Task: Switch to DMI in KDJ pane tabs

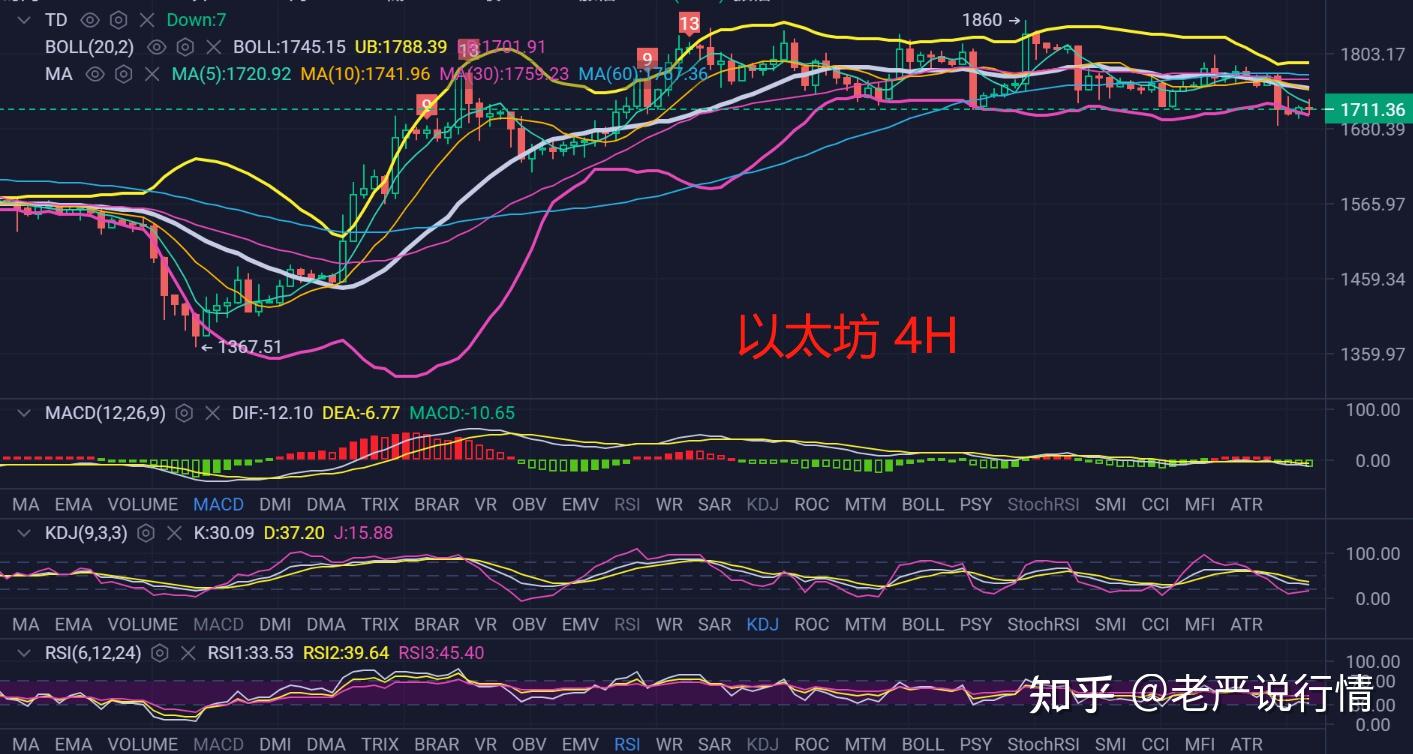Action: click(275, 624)
